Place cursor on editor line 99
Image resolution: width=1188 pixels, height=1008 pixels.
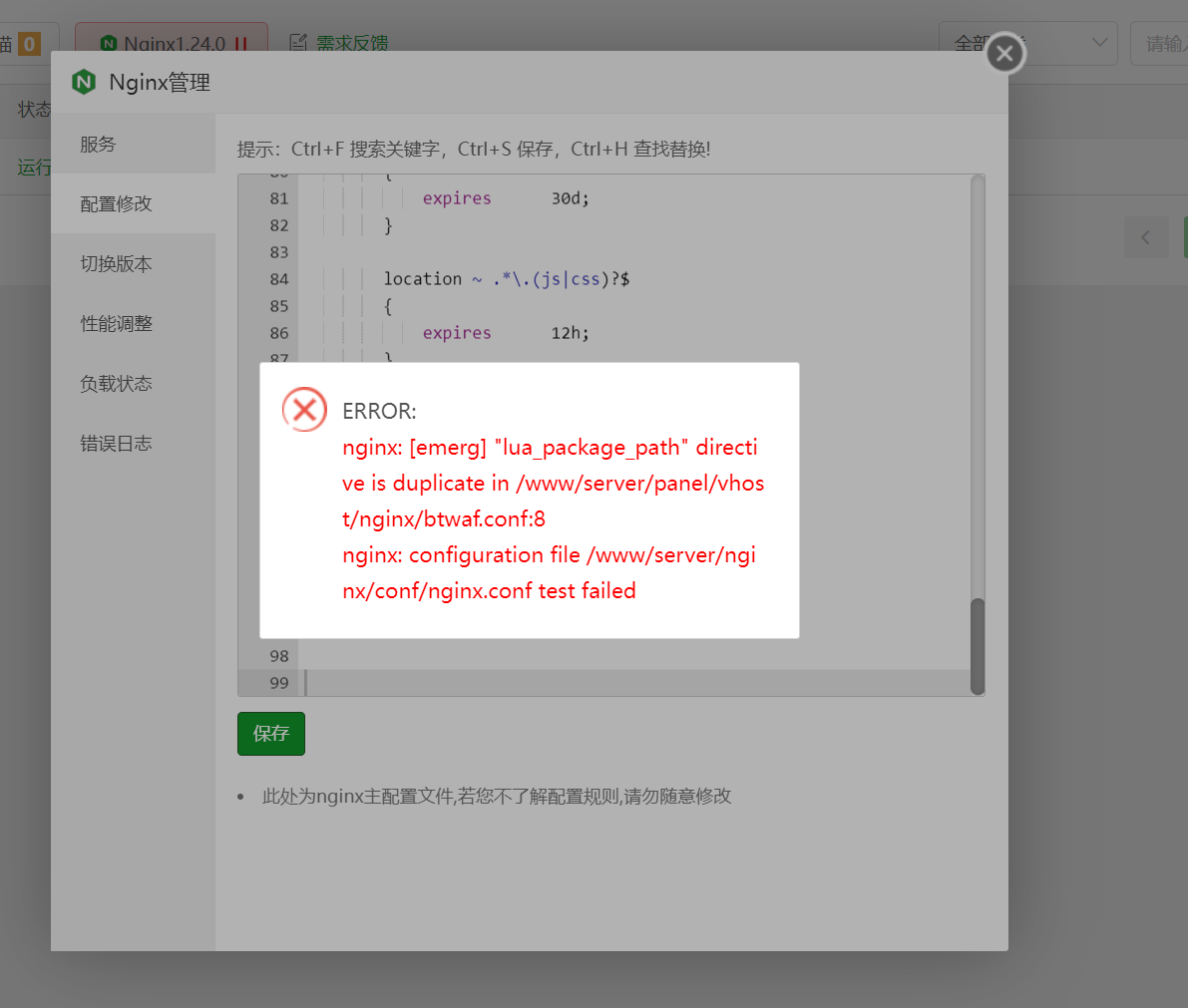coord(636,682)
